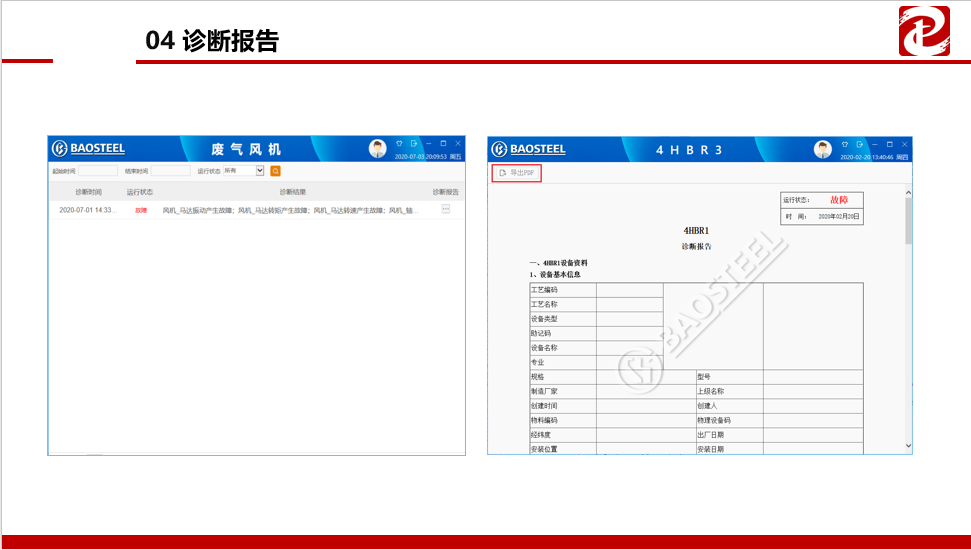Click the report scrollbar's down arrow
This screenshot has width=971, height=550.
(x=908, y=445)
